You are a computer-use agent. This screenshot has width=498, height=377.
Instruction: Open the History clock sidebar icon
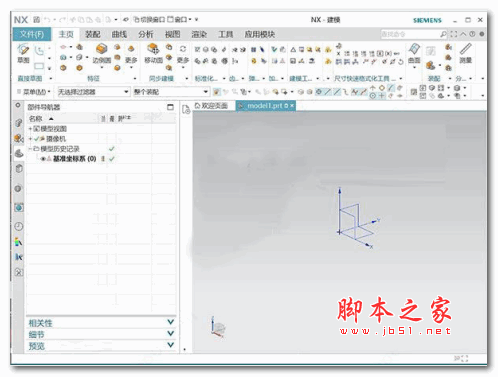(19, 227)
